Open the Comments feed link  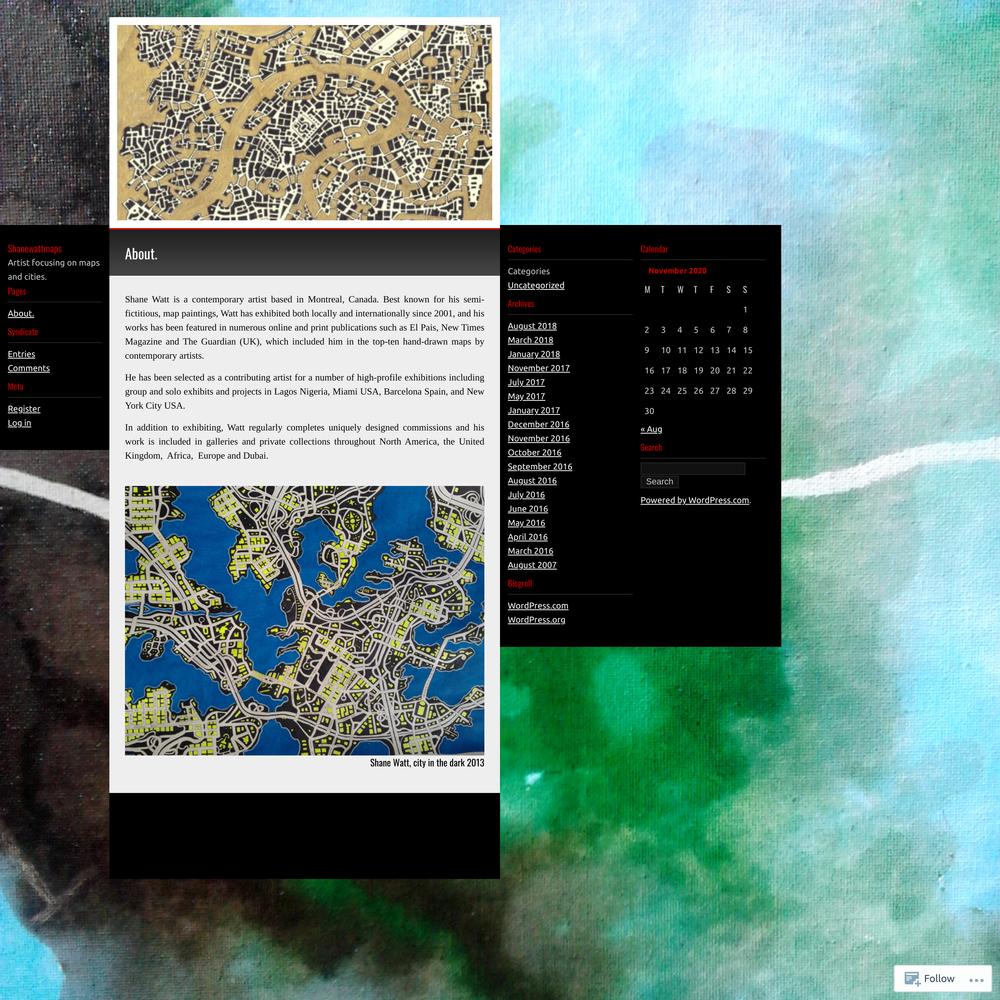pyautogui.click(x=29, y=369)
